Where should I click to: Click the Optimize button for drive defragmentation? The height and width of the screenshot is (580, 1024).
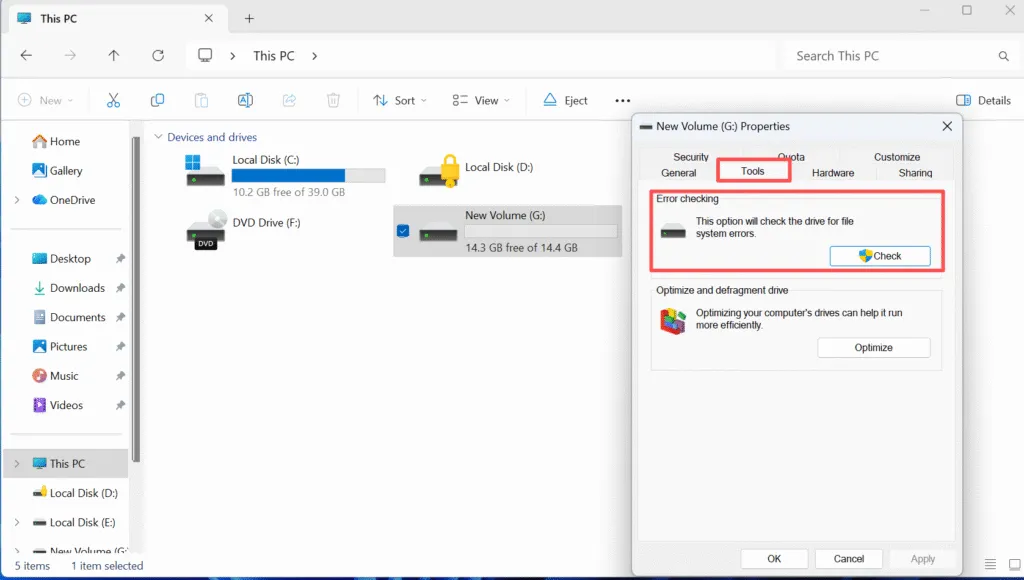(x=874, y=347)
